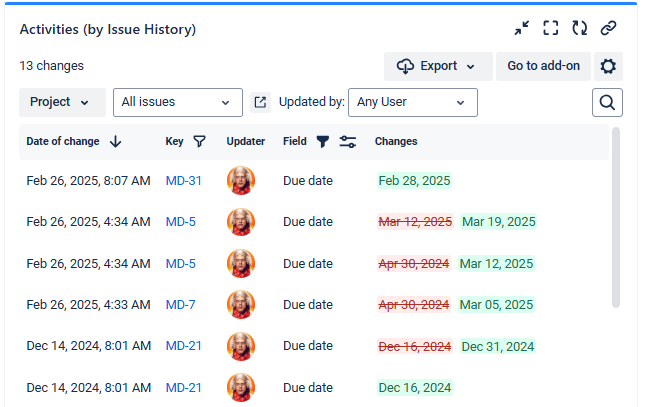
Task: Select the Mar 05, 2025 new value
Action: [496, 305]
